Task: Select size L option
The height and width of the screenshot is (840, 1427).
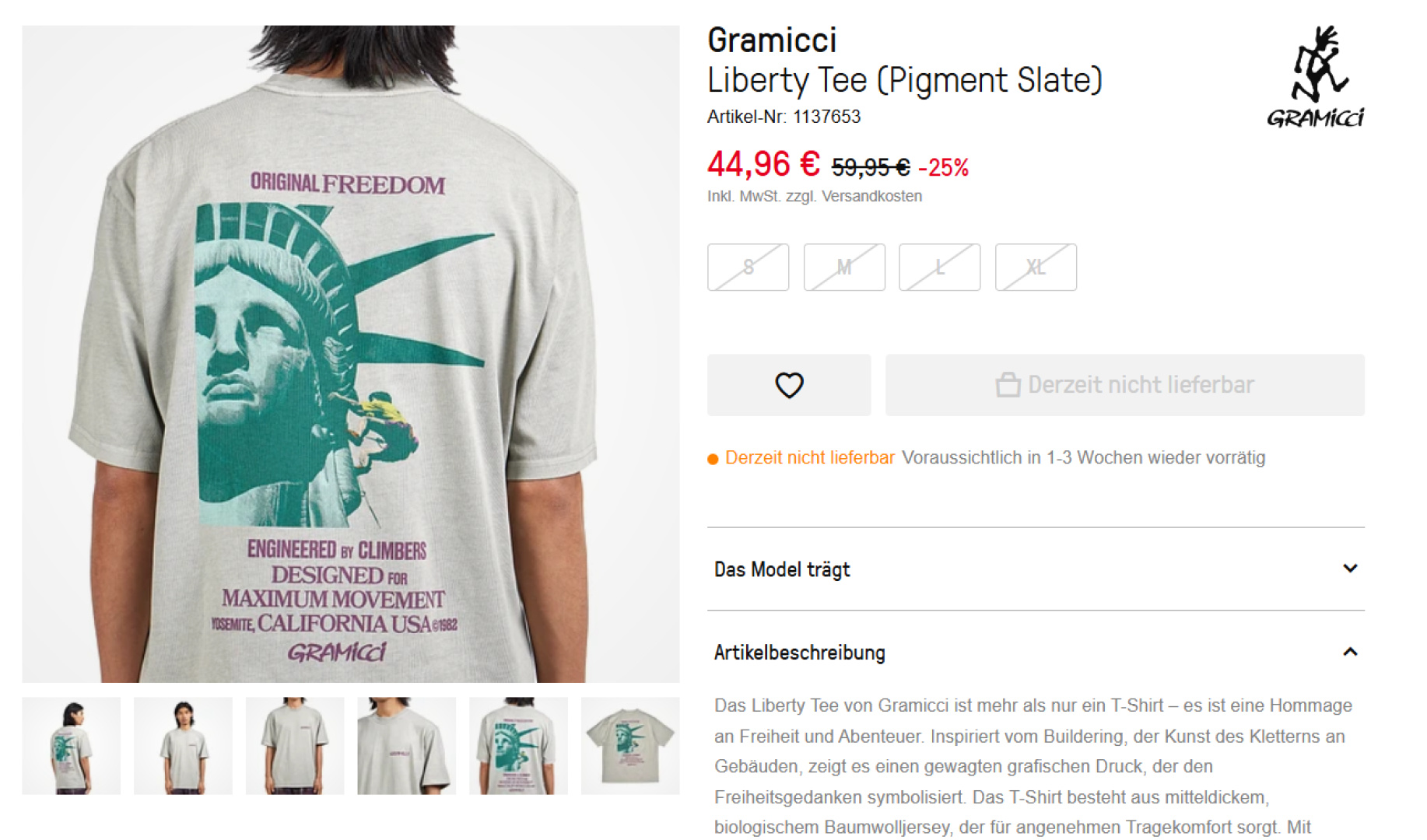Action: pos(939,268)
